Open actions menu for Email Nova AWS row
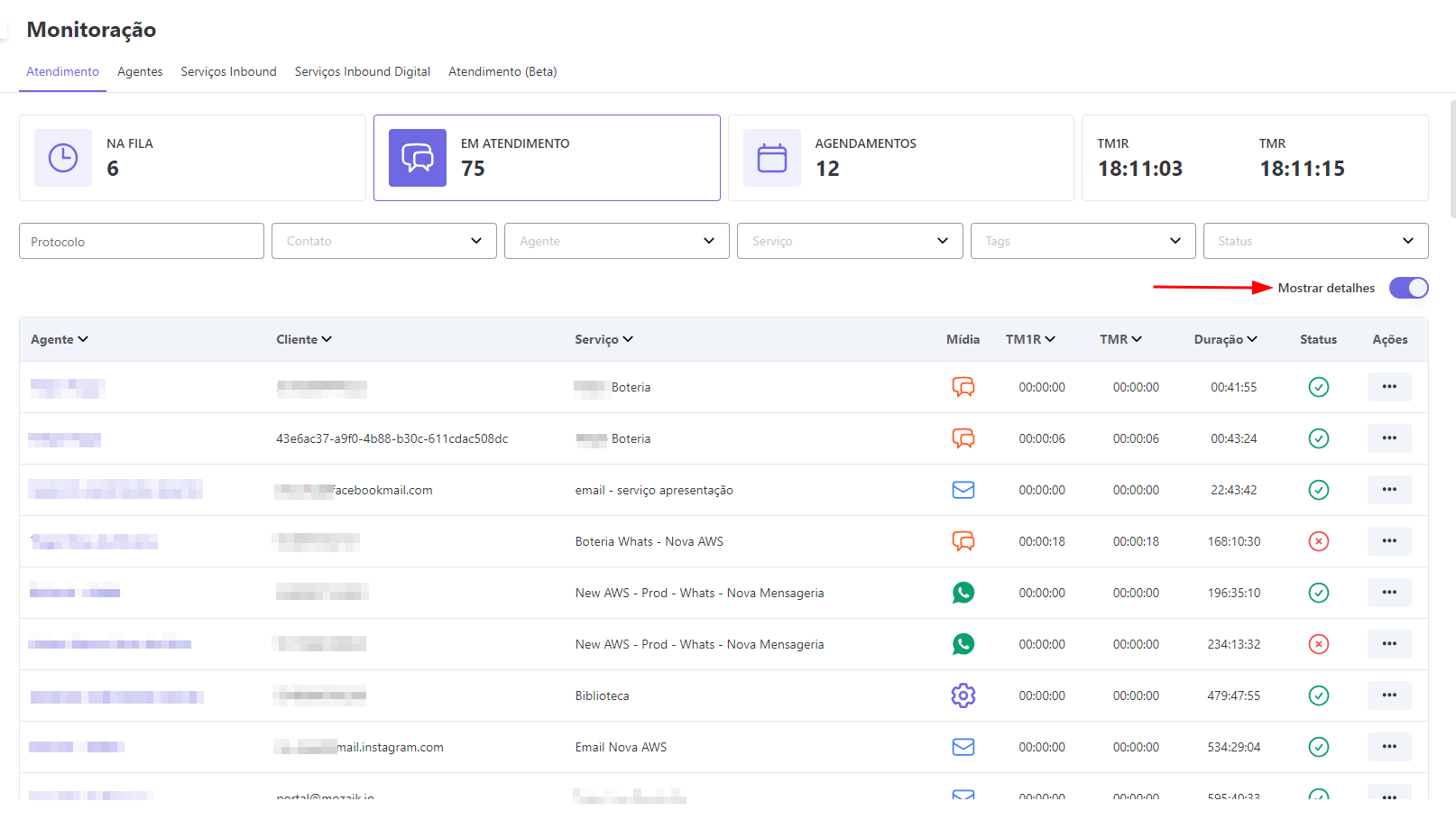 coord(1389,747)
